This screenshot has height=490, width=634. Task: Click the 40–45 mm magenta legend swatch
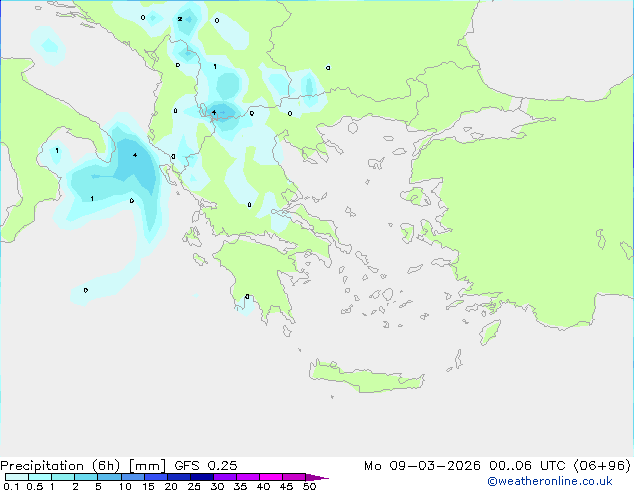tap(271, 477)
